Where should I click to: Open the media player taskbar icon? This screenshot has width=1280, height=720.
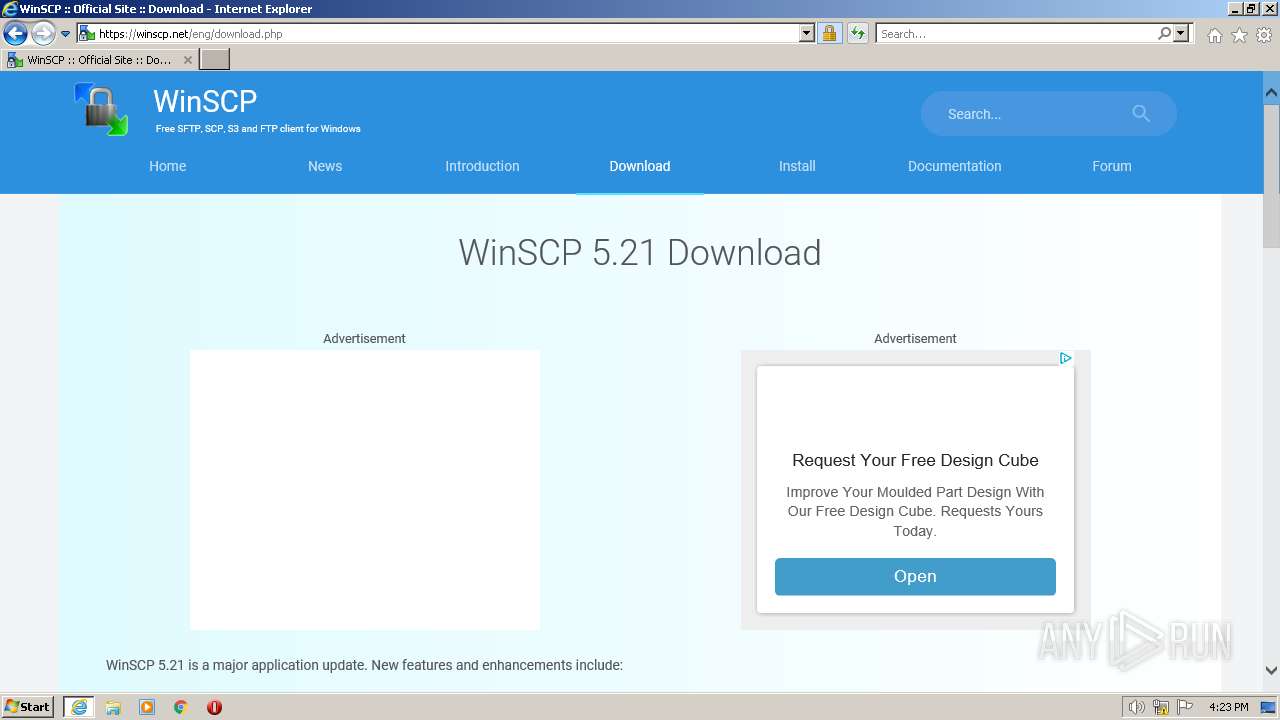click(147, 707)
